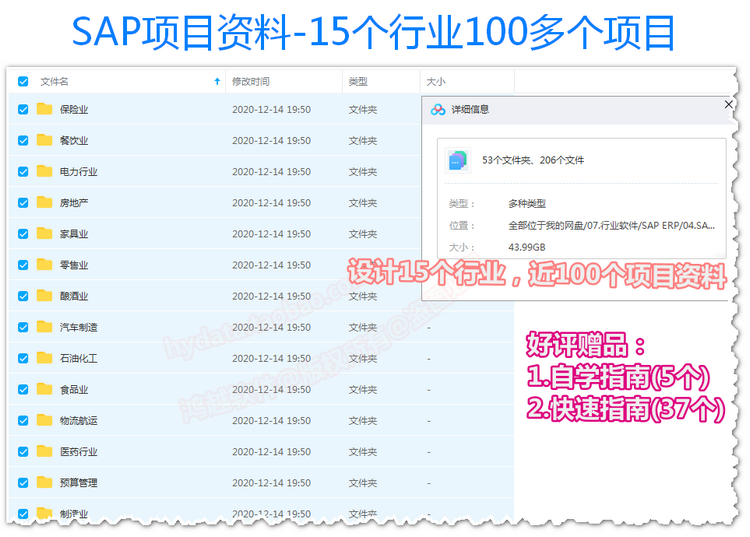The height and width of the screenshot is (537, 750).
Task: Click the sort arrow in 文件名 column
Action: tap(217, 81)
